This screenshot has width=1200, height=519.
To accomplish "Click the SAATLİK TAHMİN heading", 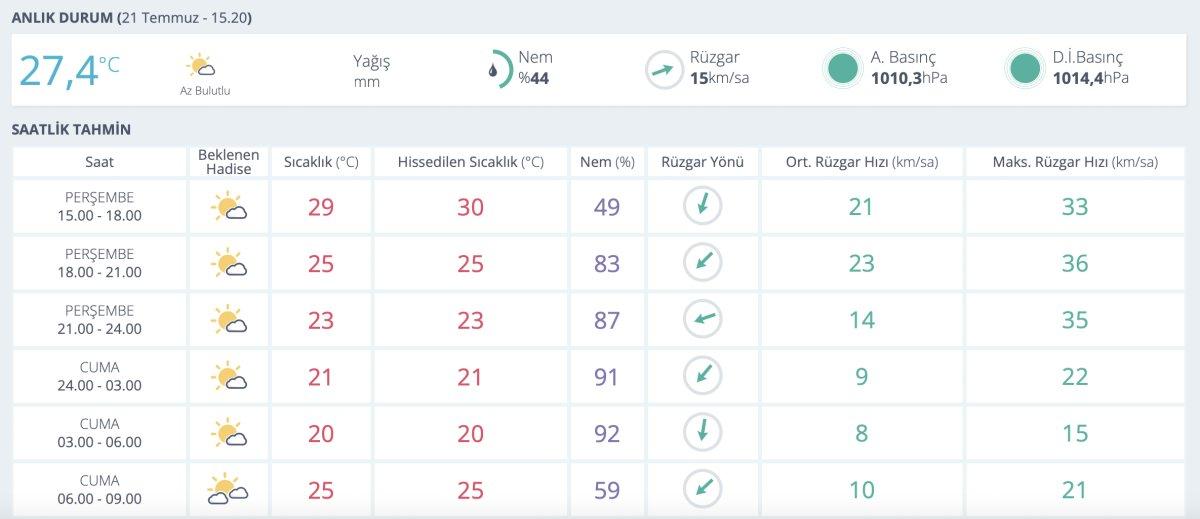I will (x=71, y=130).
